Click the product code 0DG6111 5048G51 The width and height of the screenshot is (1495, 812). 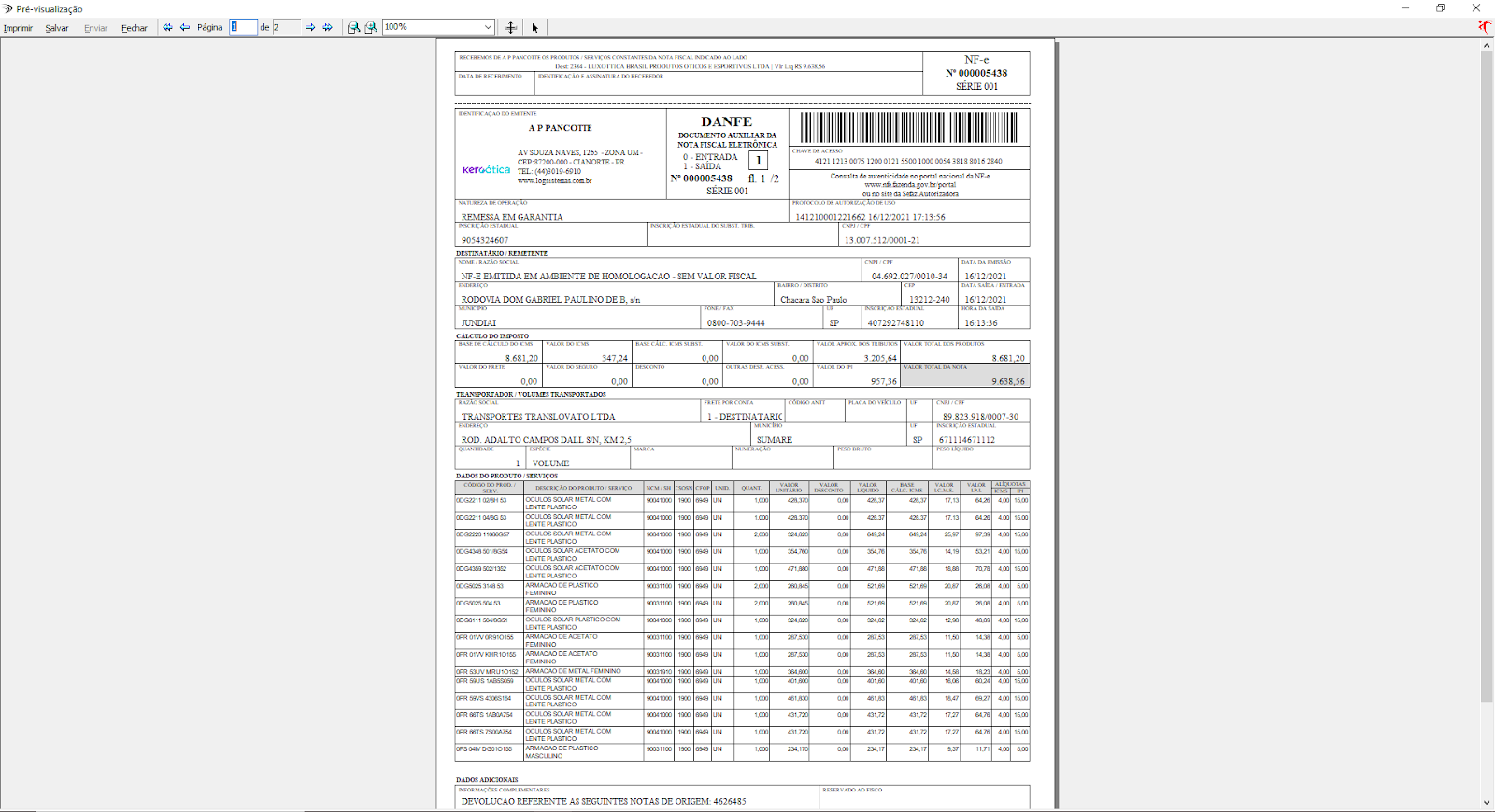[x=482, y=620]
